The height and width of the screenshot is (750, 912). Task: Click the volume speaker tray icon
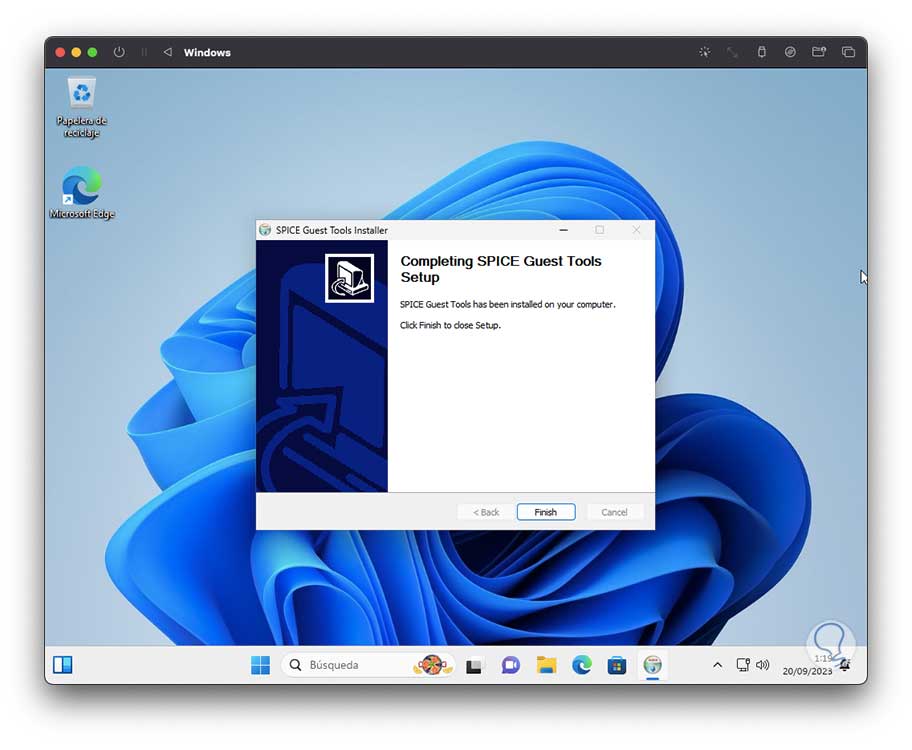[763, 664]
